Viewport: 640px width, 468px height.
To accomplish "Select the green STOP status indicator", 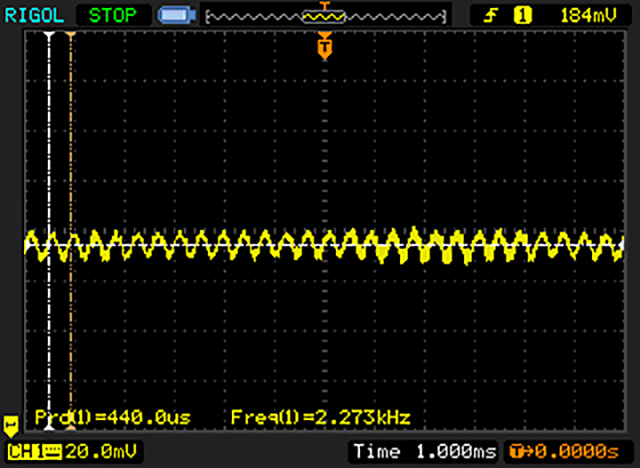I will [113, 16].
